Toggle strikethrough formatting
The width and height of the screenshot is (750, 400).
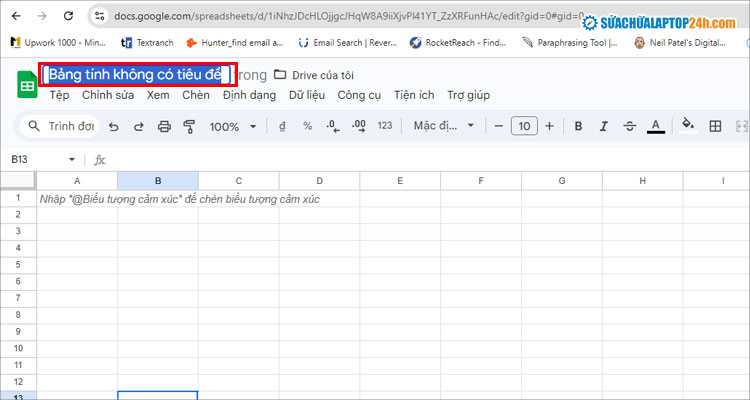(x=629, y=126)
